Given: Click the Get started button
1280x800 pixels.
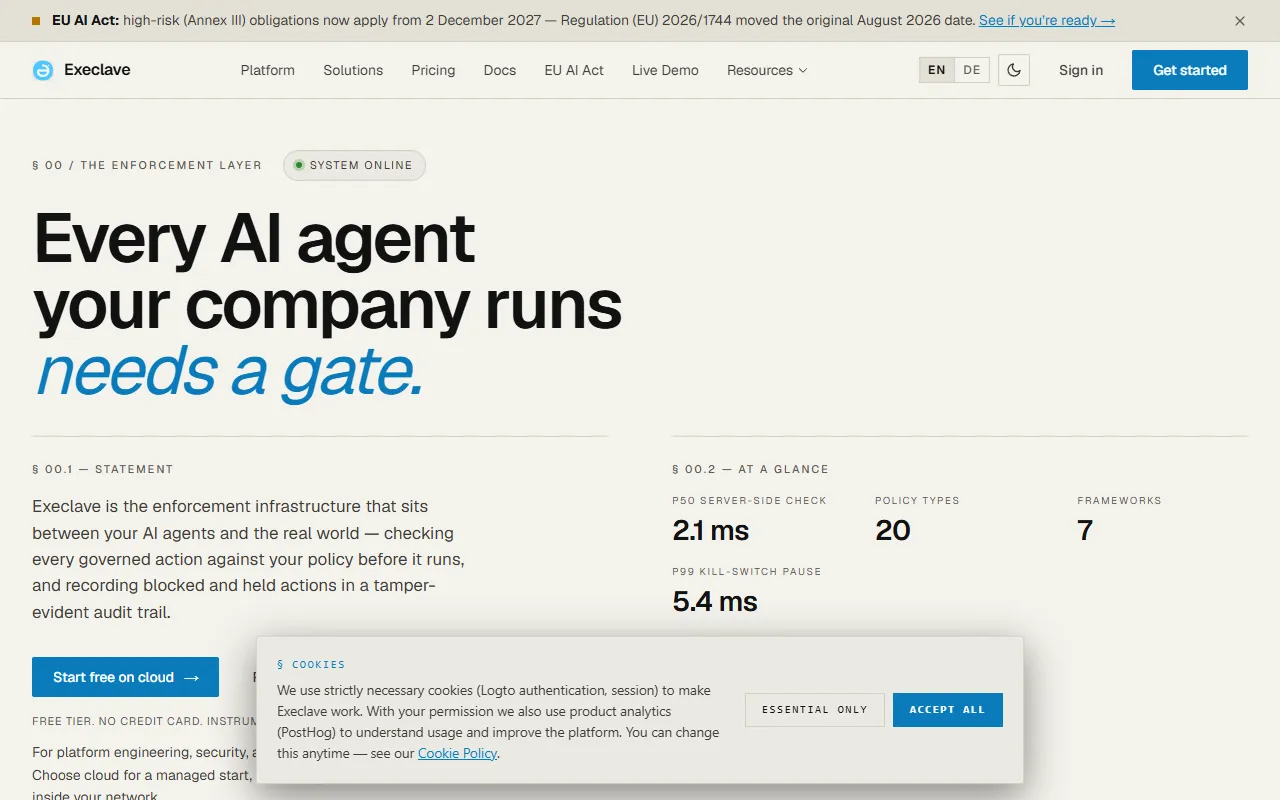Looking at the screenshot, I should tap(1190, 70).
